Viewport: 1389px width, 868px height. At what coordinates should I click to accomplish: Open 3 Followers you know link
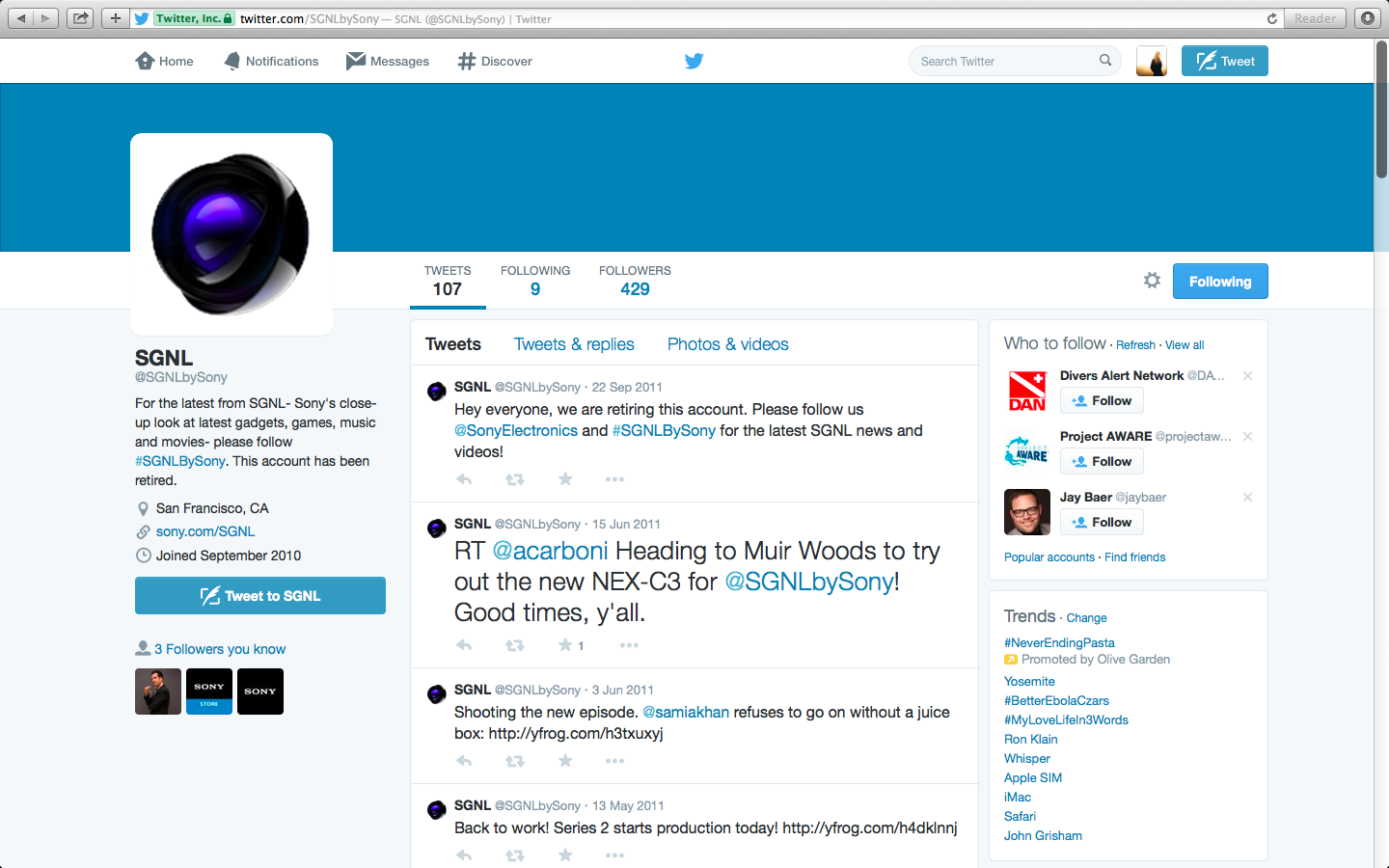pyautogui.click(x=220, y=649)
